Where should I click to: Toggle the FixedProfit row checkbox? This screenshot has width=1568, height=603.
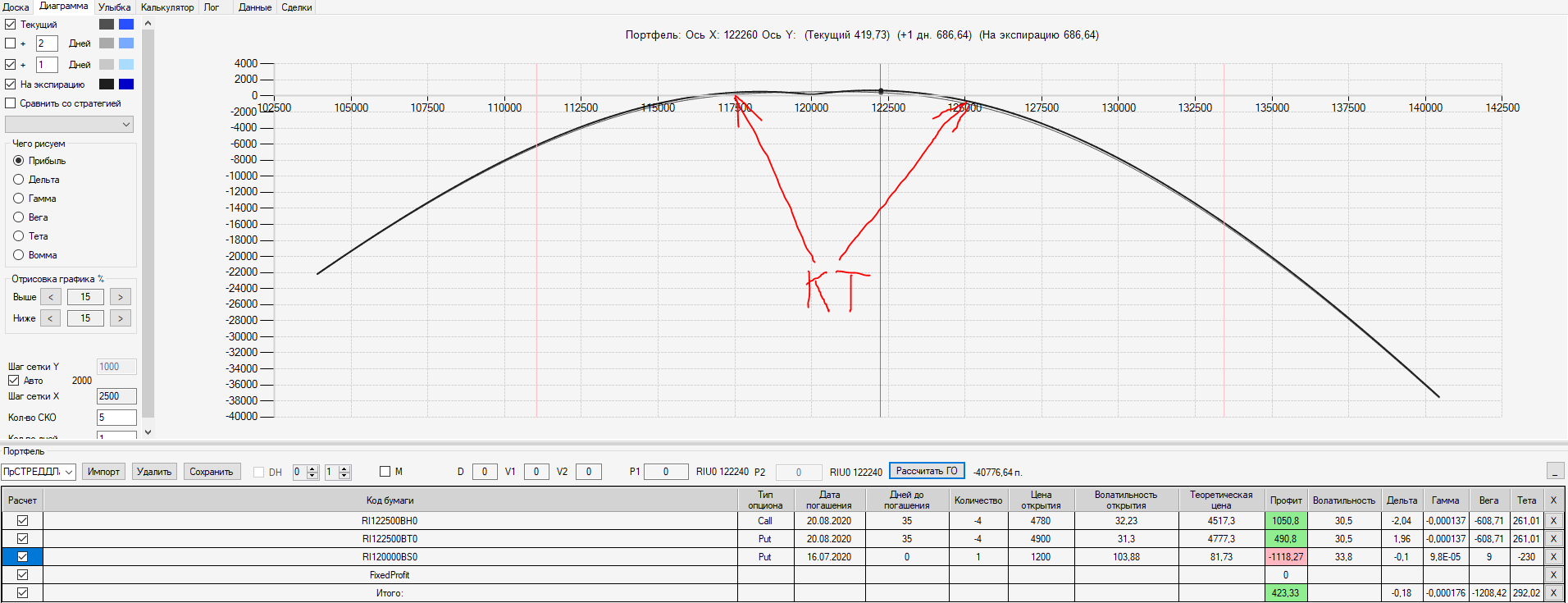point(23,575)
